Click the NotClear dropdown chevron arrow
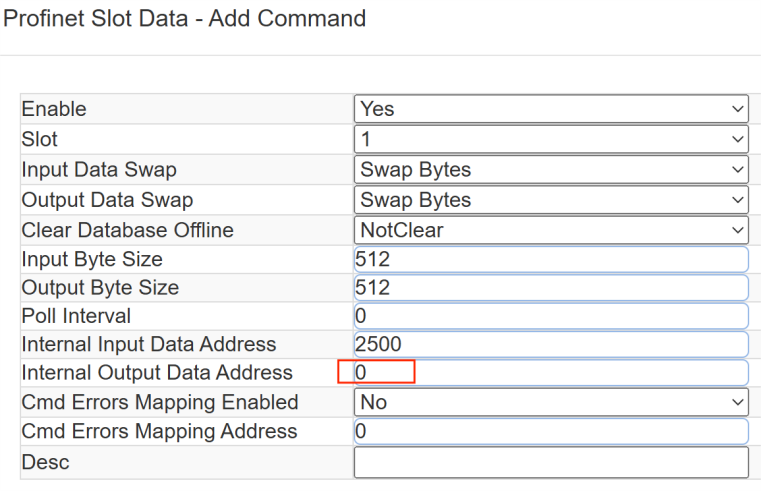This screenshot has height=491, width=761. 738,230
